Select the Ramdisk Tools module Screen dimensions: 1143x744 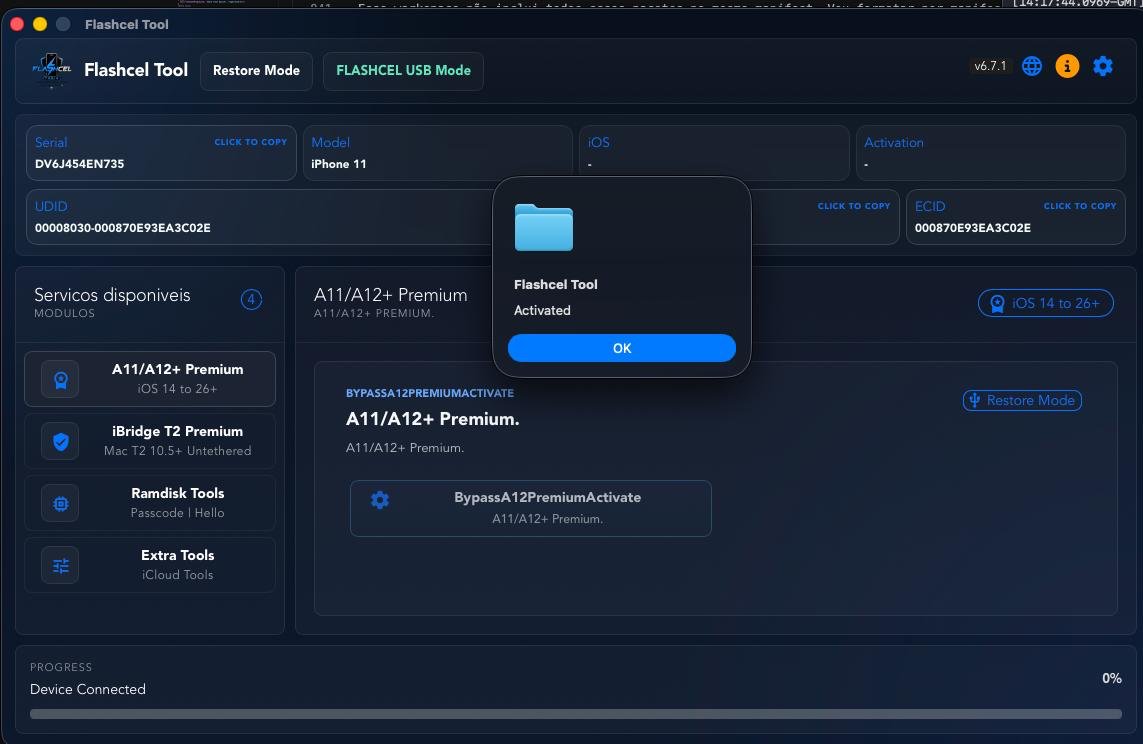pos(150,503)
